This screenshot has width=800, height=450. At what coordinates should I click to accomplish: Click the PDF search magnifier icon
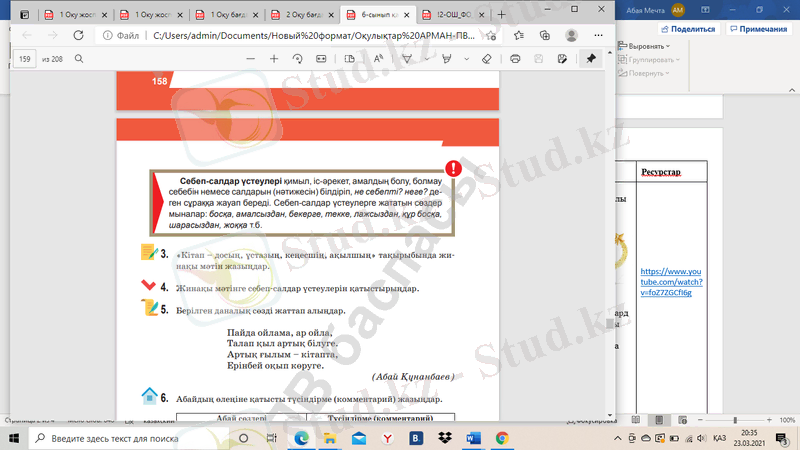coord(76,59)
